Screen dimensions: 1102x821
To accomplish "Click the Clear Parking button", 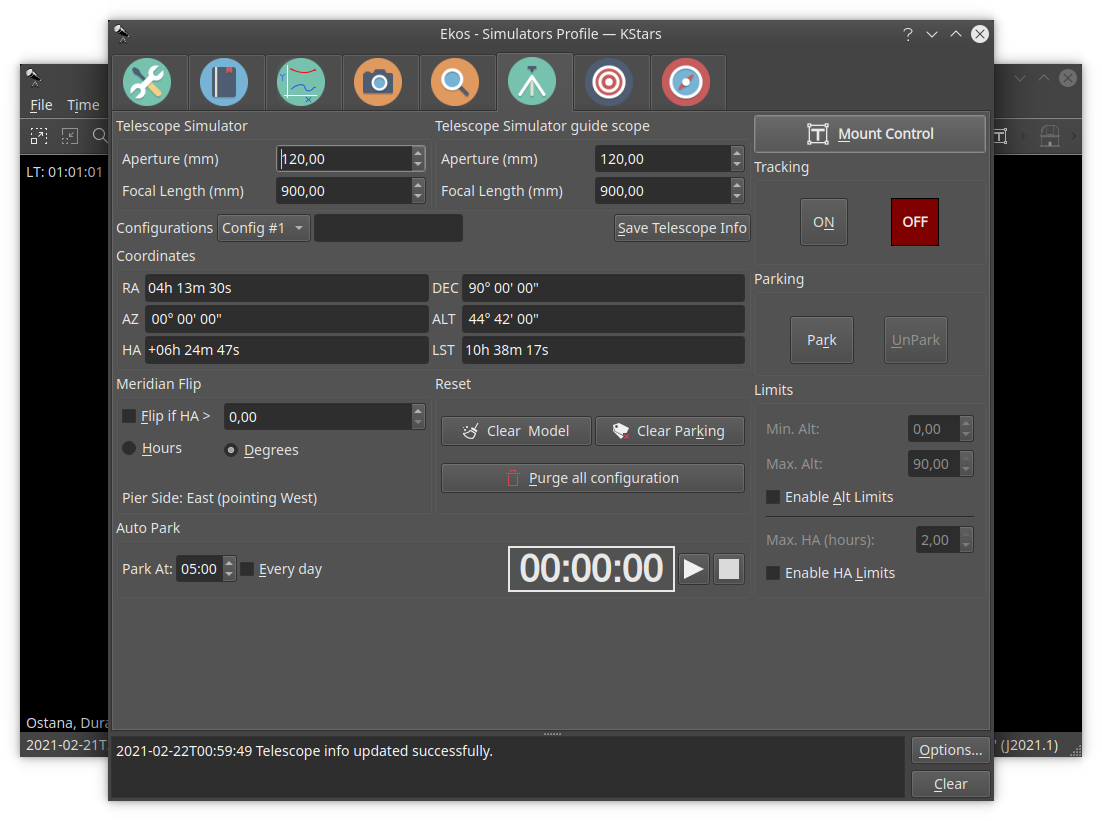I will click(670, 431).
